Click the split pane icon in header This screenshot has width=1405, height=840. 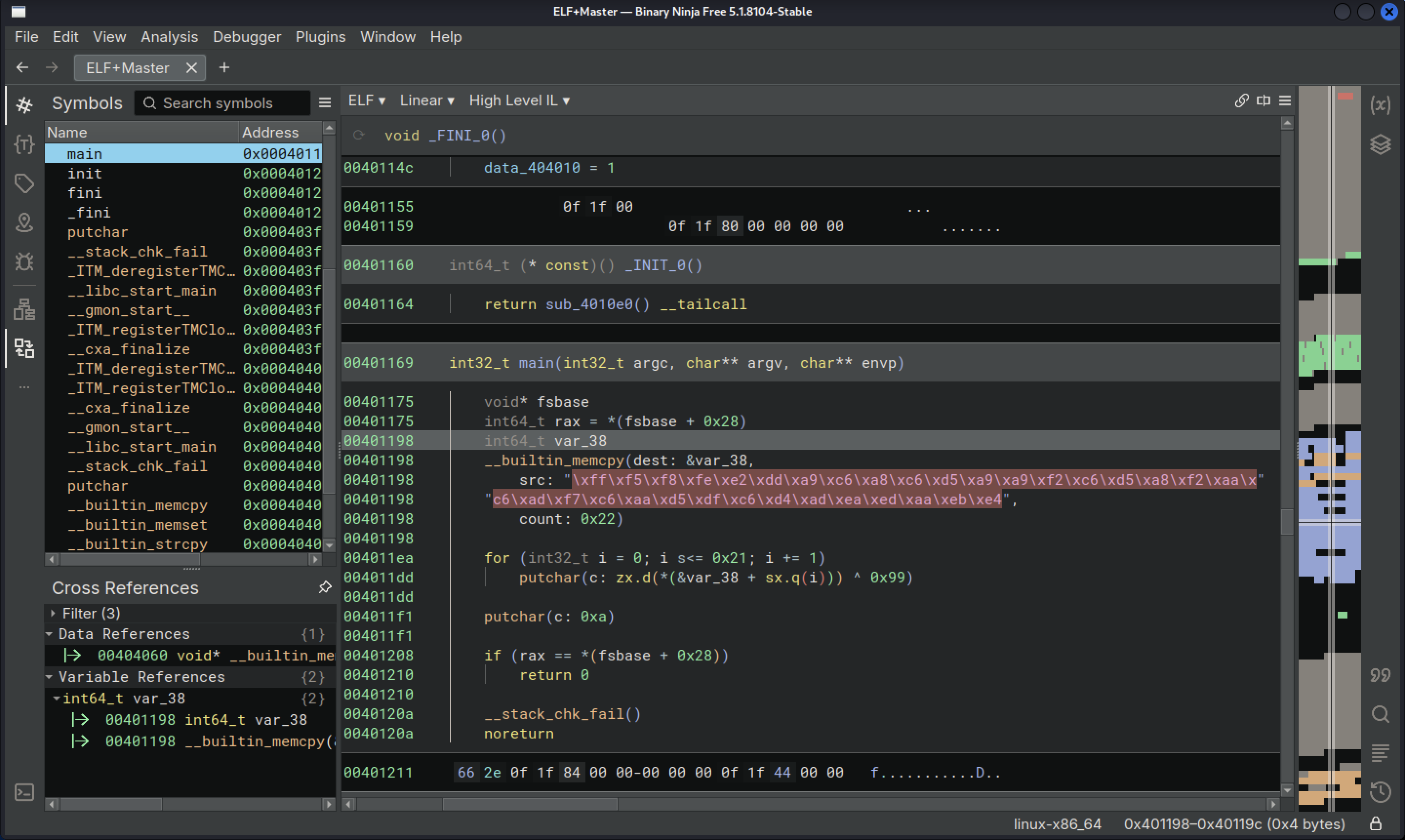pos(1263,101)
